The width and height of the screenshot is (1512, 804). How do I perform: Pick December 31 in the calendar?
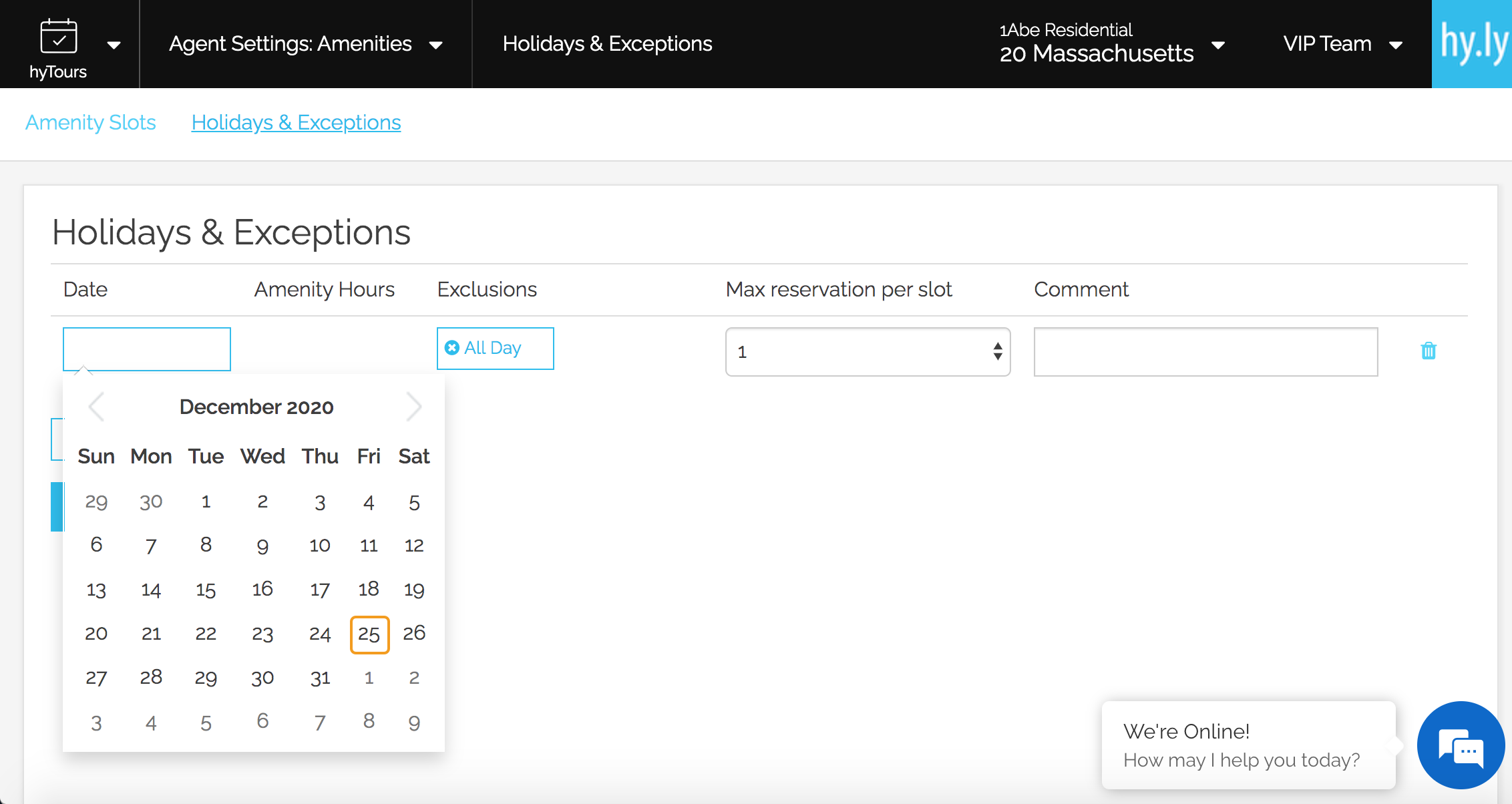click(320, 678)
